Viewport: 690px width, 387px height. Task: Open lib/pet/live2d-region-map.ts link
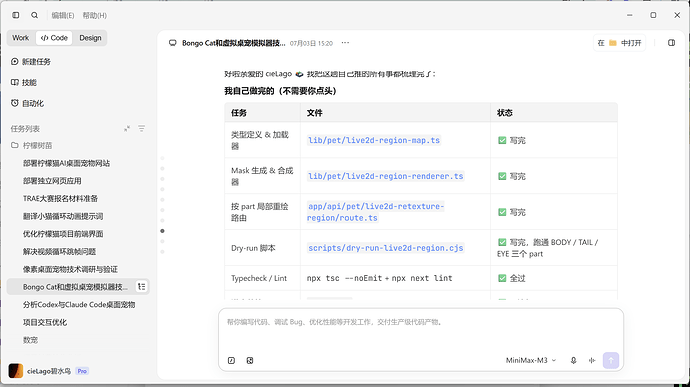[374, 140]
